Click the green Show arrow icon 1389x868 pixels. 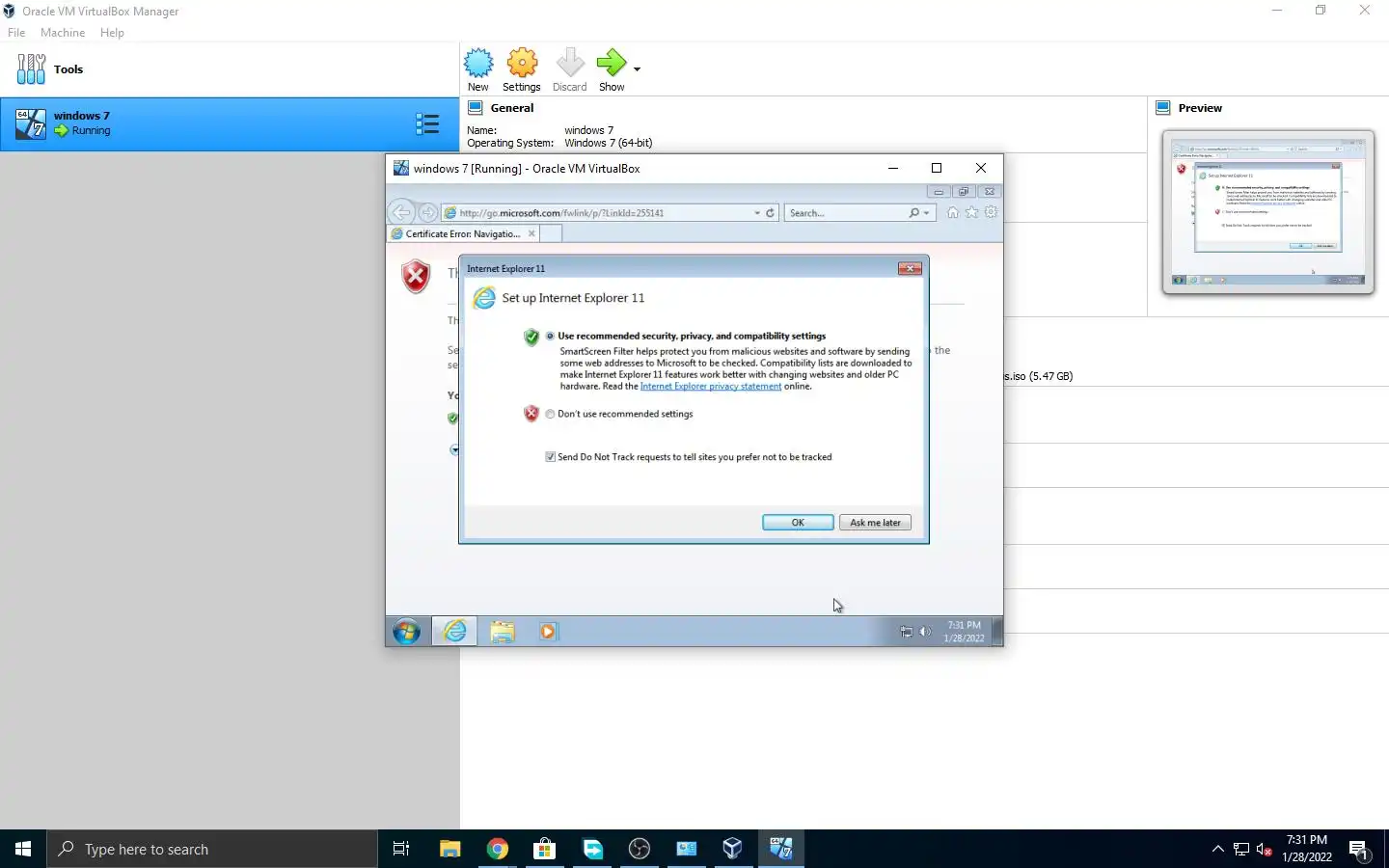[612, 64]
